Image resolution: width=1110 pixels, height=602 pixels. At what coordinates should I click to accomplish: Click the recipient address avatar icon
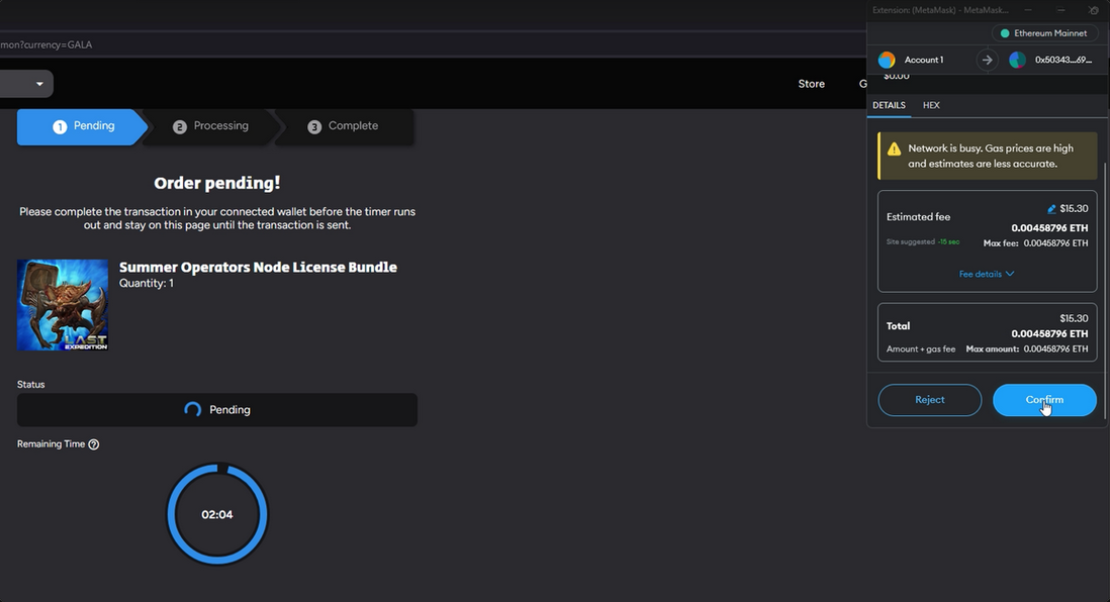pos(1017,60)
